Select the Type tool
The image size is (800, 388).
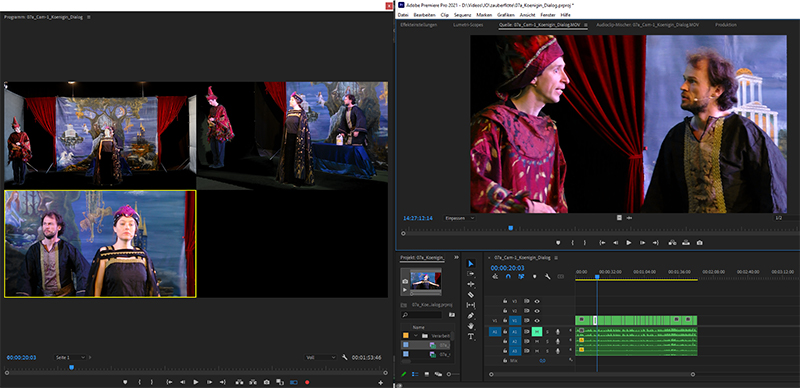pos(470,336)
